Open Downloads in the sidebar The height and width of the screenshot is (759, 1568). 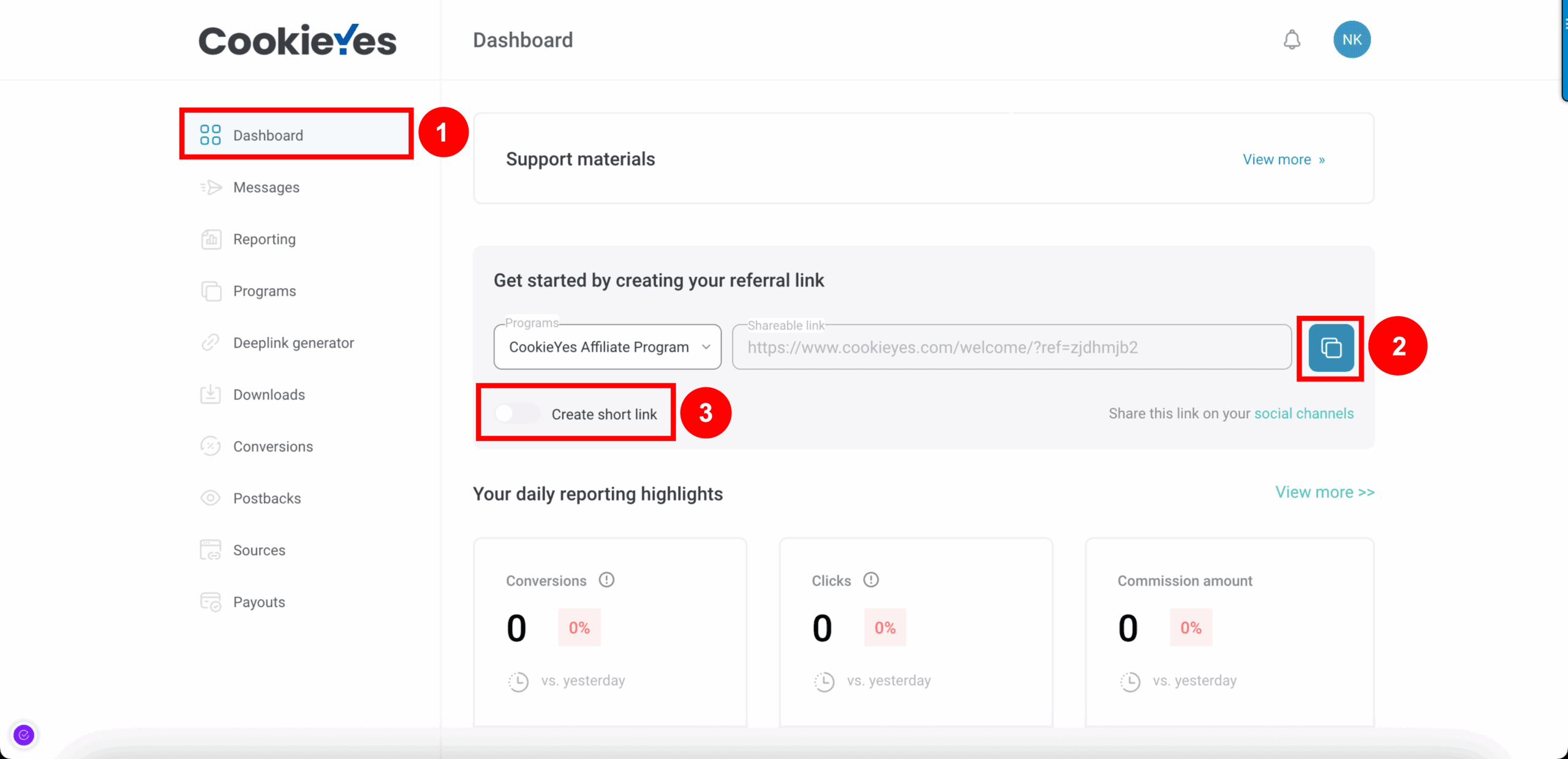pos(269,395)
